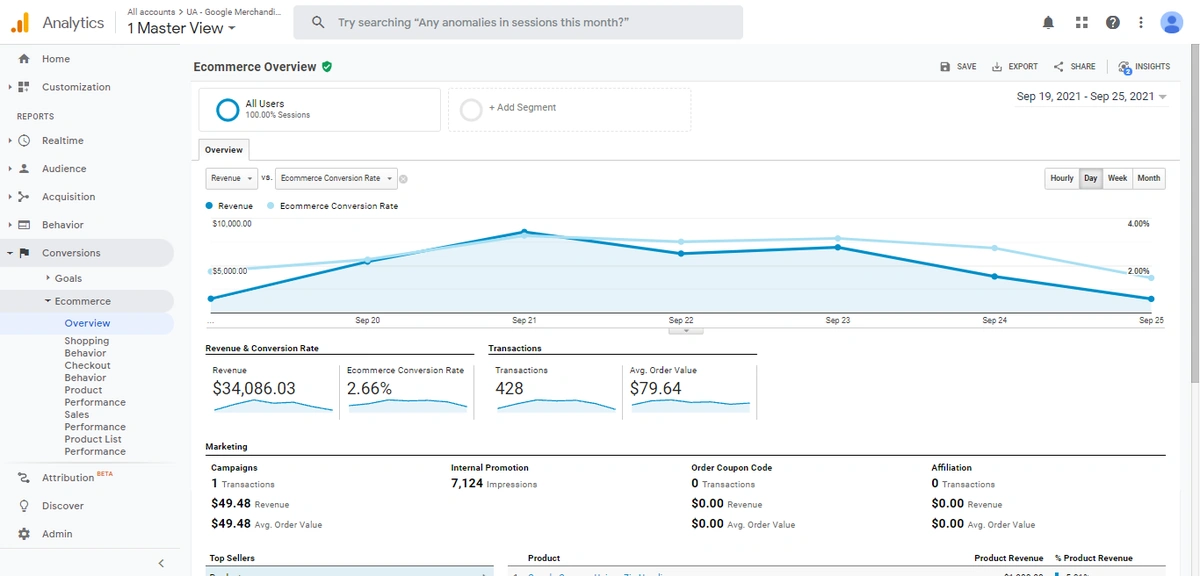
Task: Select the Realtime report section
Action: pyautogui.click(x=62, y=140)
